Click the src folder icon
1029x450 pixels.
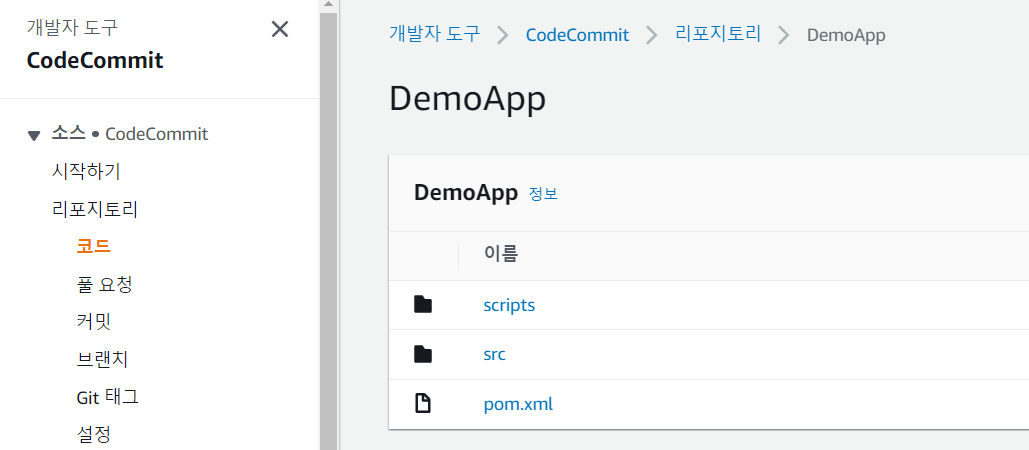(423, 355)
